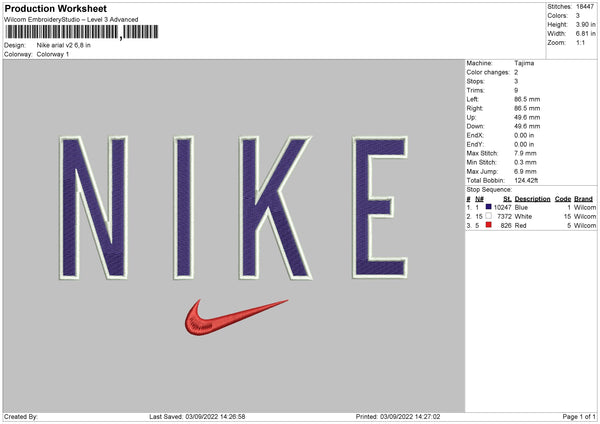Click the 'Red' description in stop sequence
The image size is (600, 424).
pyautogui.click(x=520, y=226)
